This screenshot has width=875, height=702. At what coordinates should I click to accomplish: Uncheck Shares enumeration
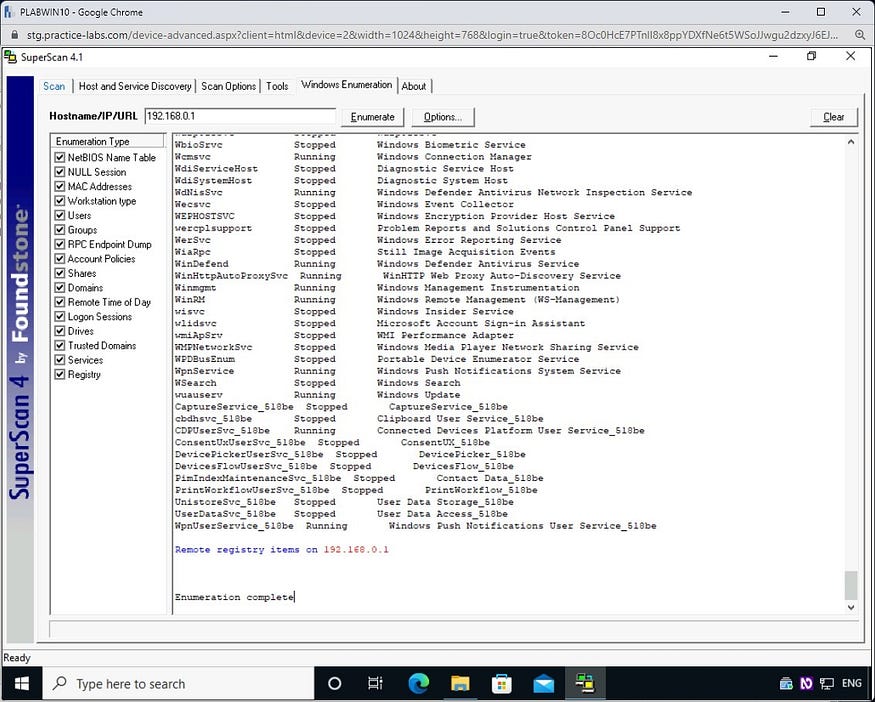[x=60, y=273]
